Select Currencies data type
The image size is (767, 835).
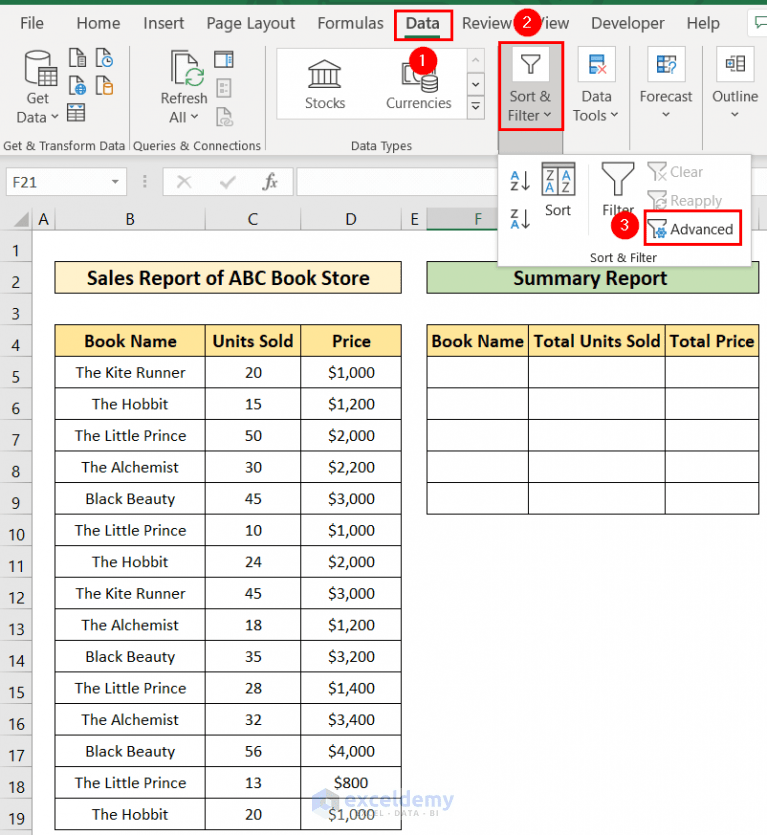pyautogui.click(x=419, y=85)
